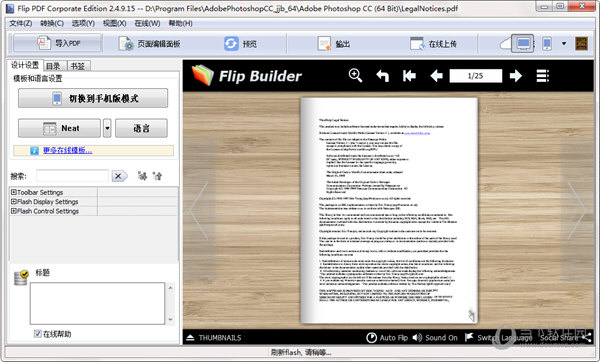Click the status text 刷新flash, 请稍等...
The image size is (600, 362).
click(x=301, y=352)
